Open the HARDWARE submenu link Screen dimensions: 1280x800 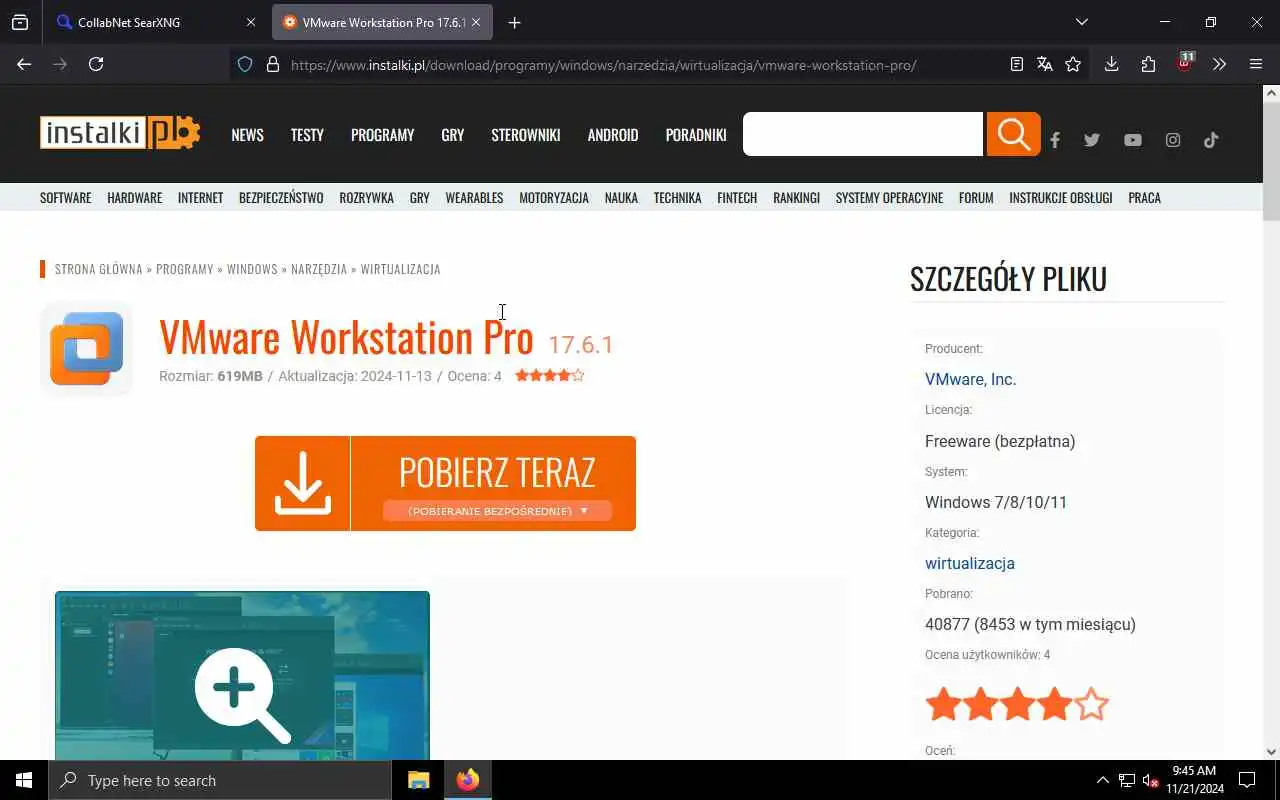(135, 198)
